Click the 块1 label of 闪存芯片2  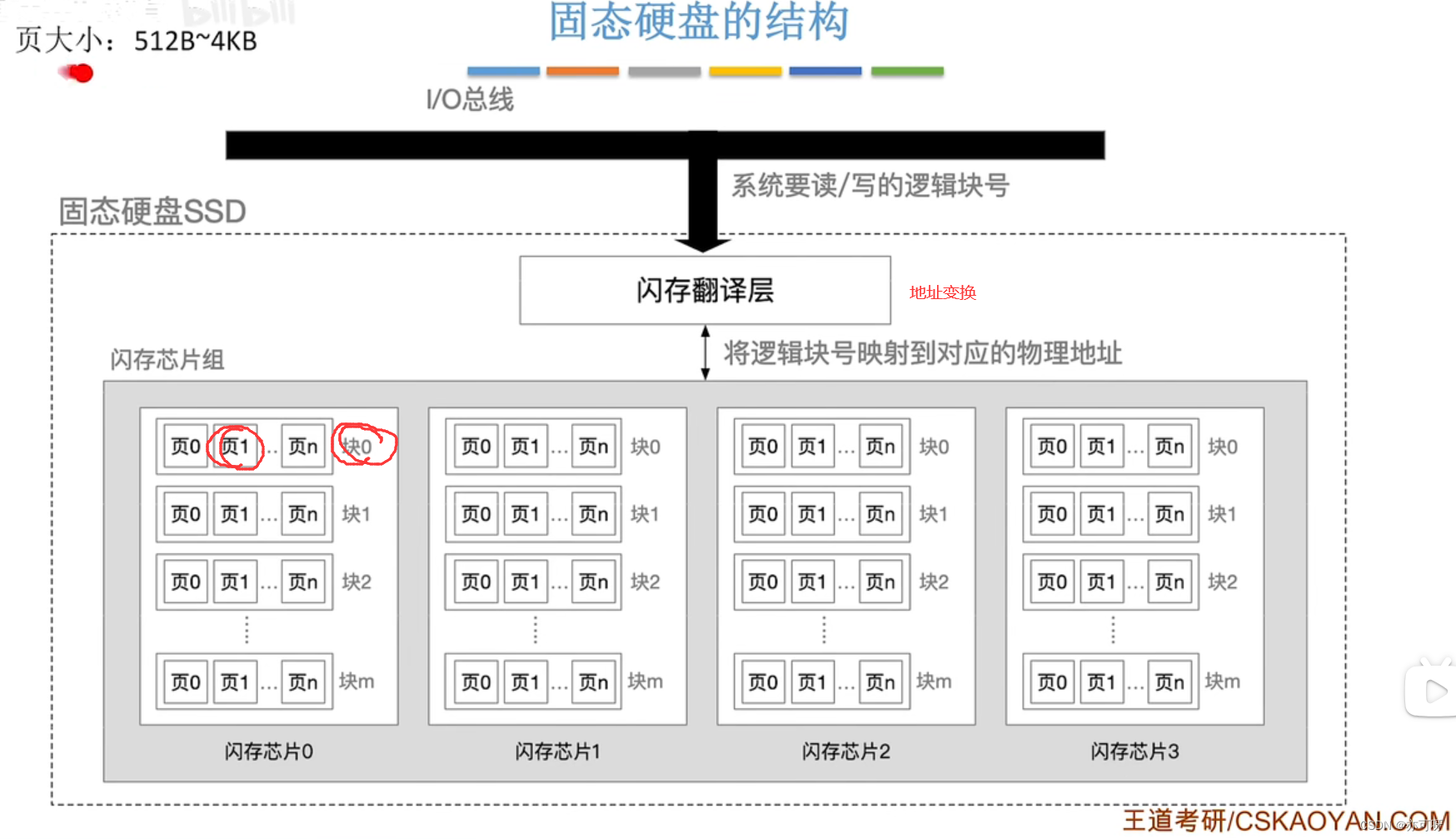point(934,514)
